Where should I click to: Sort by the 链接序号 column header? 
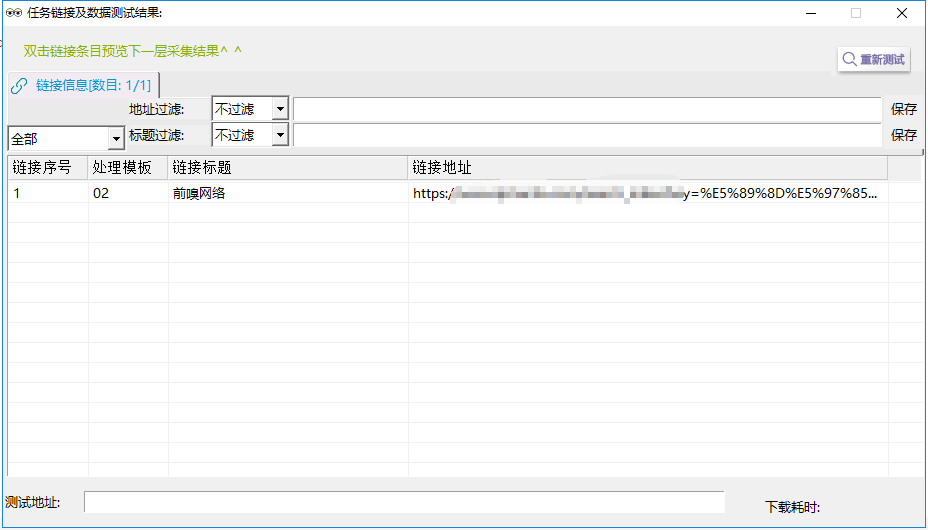pyautogui.click(x=47, y=168)
